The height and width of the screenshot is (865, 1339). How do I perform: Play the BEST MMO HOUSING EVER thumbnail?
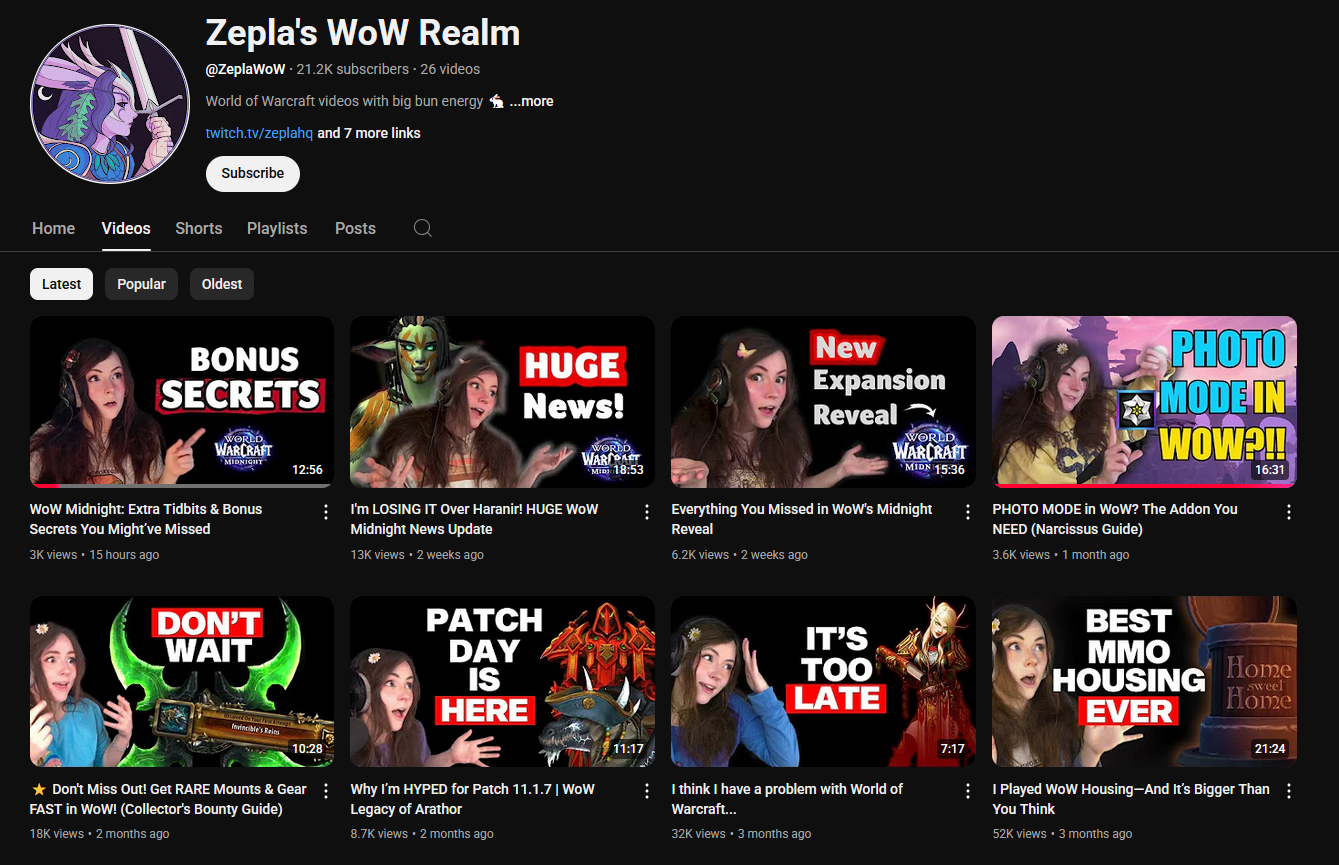coord(1144,682)
